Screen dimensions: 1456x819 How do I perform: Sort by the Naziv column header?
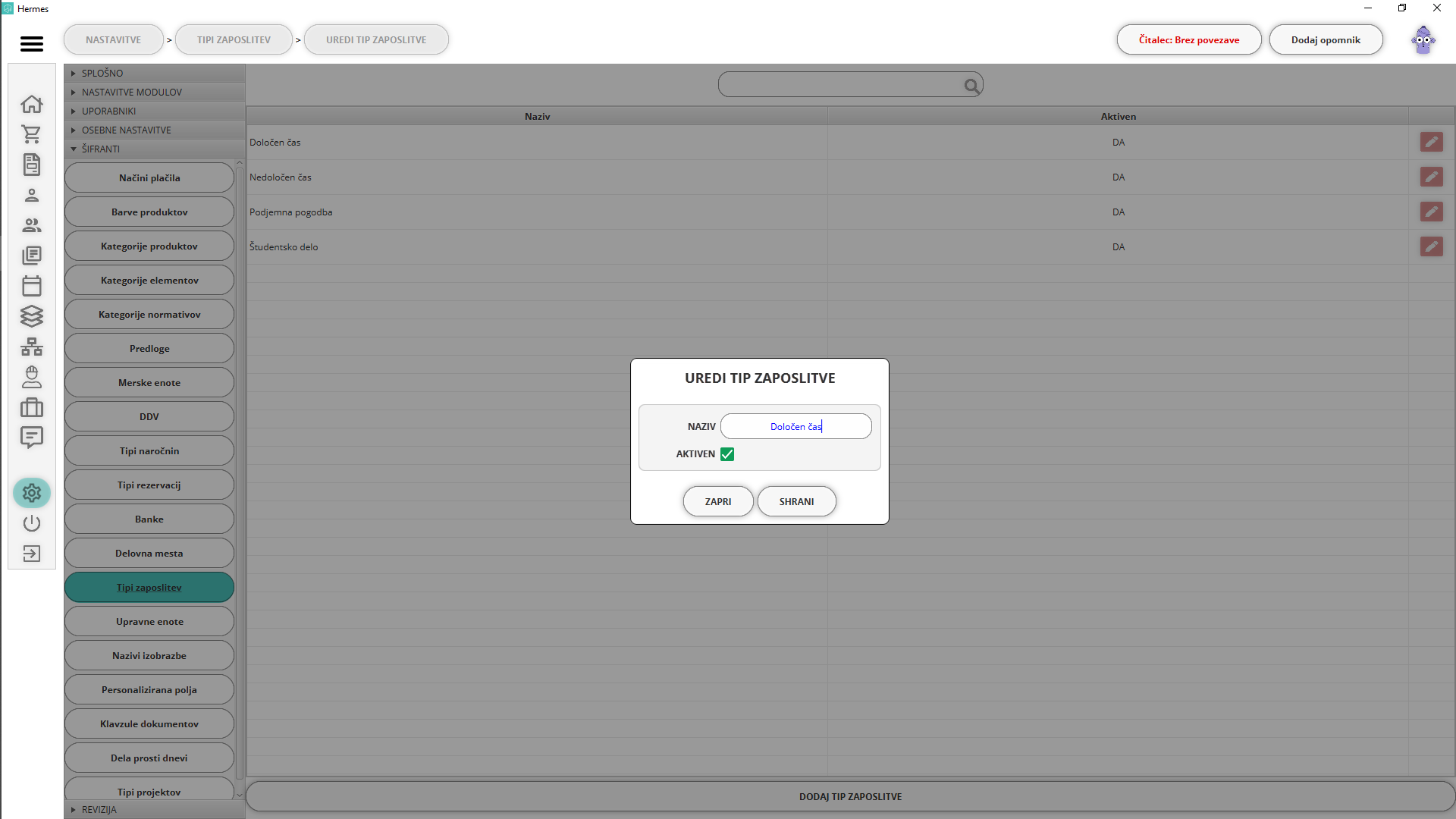pos(537,116)
